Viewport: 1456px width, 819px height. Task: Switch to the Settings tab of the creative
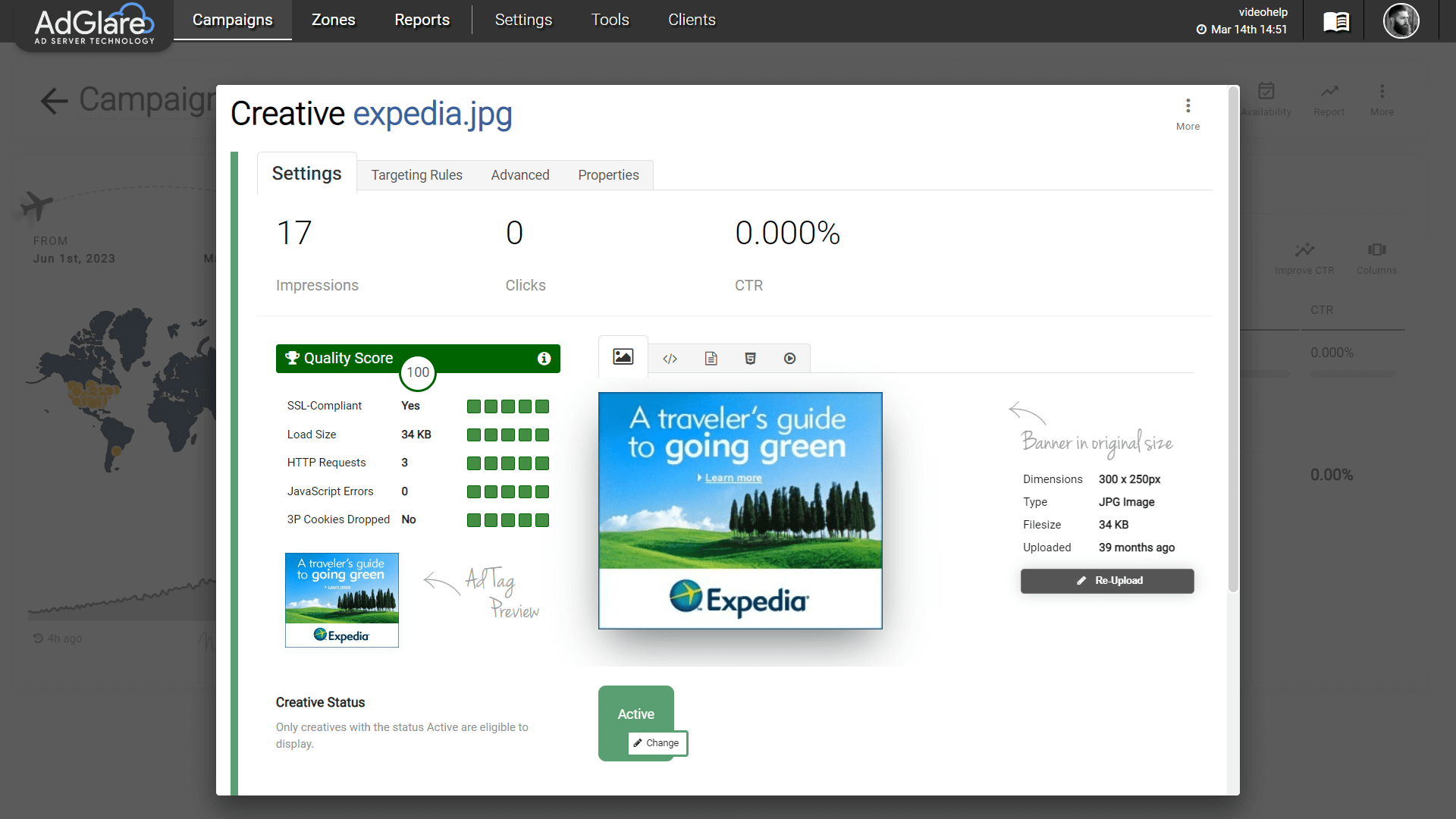point(306,174)
